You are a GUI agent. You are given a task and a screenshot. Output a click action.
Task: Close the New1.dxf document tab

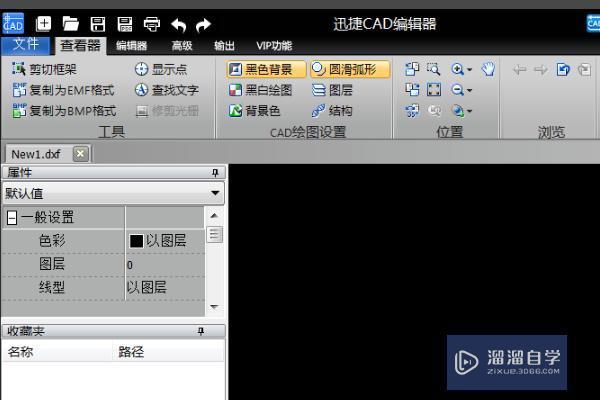[x=80, y=154]
